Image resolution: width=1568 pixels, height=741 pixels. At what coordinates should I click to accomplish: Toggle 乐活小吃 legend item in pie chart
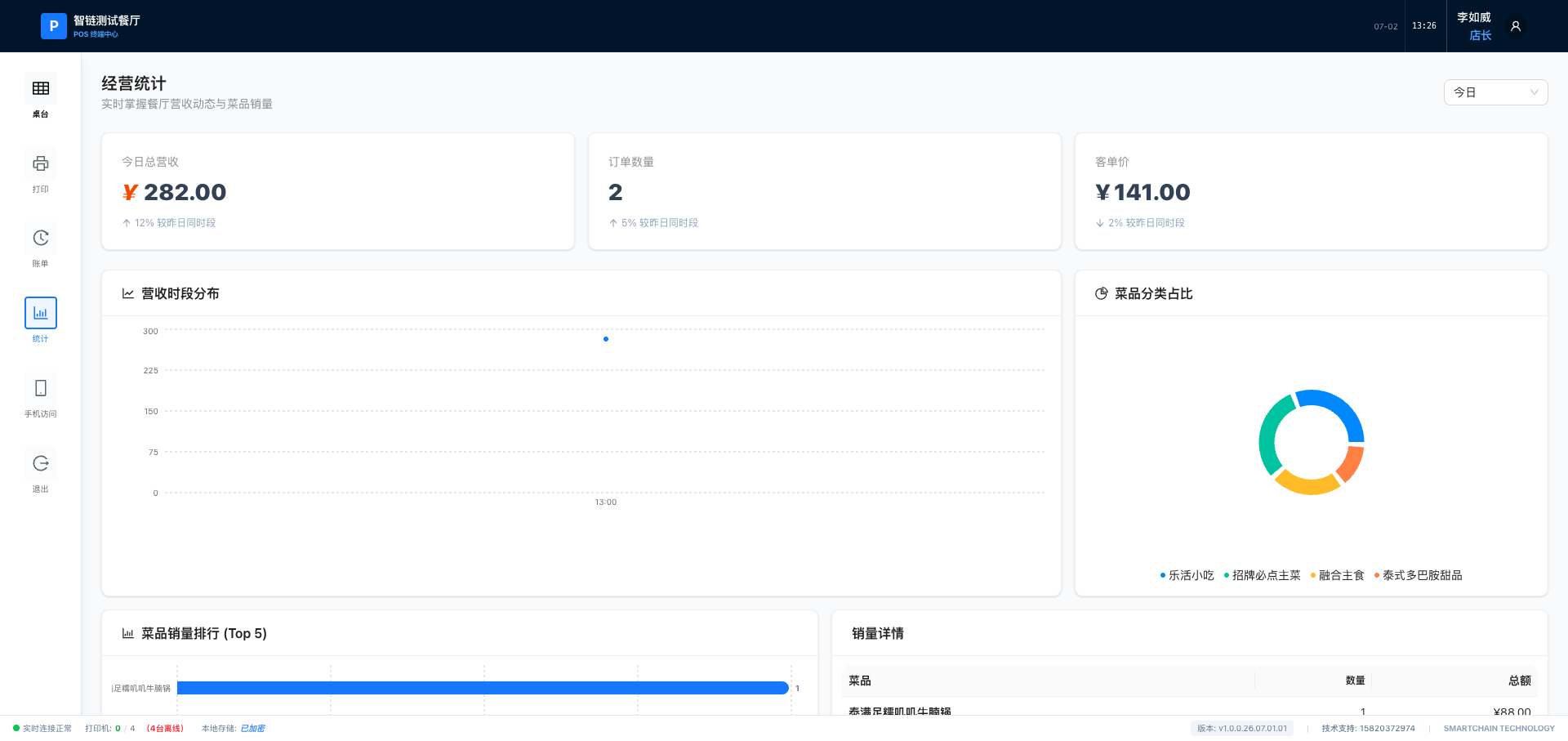coord(1187,575)
